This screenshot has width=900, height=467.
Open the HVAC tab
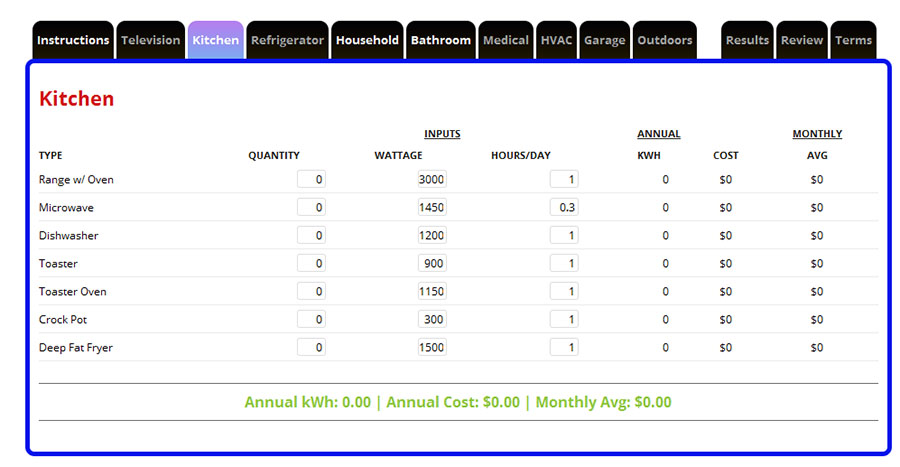(556, 40)
